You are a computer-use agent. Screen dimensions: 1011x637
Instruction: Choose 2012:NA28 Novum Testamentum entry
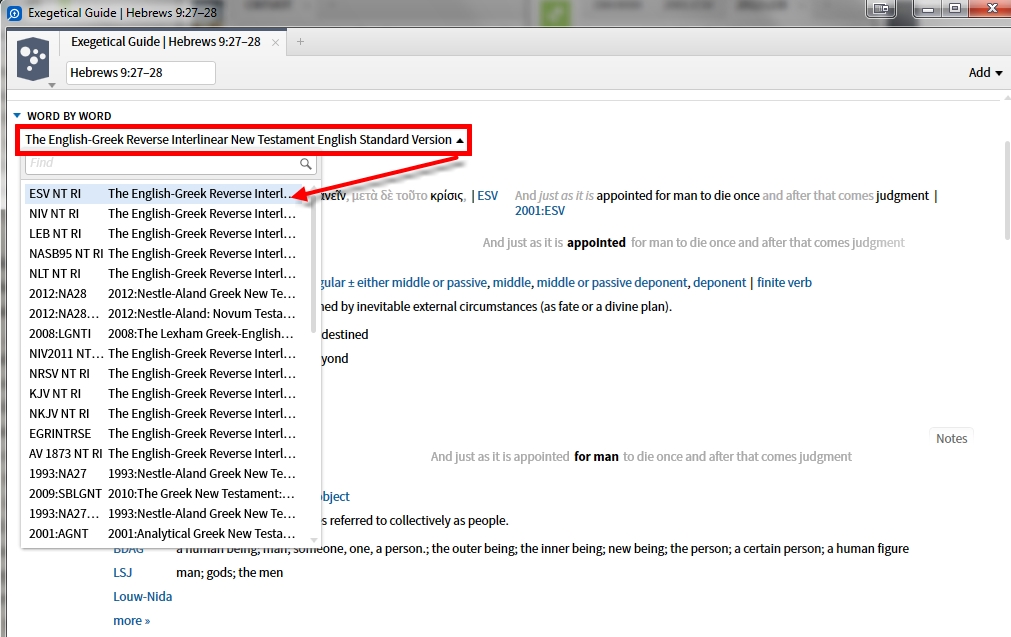[x=162, y=313]
